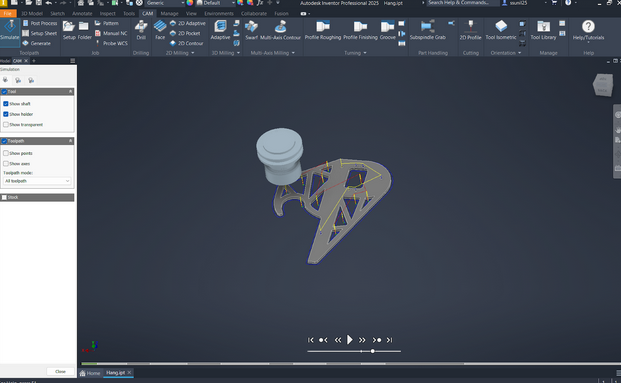The image size is (621, 383).
Task: Step to previous operation in simulation
Action: point(323,340)
